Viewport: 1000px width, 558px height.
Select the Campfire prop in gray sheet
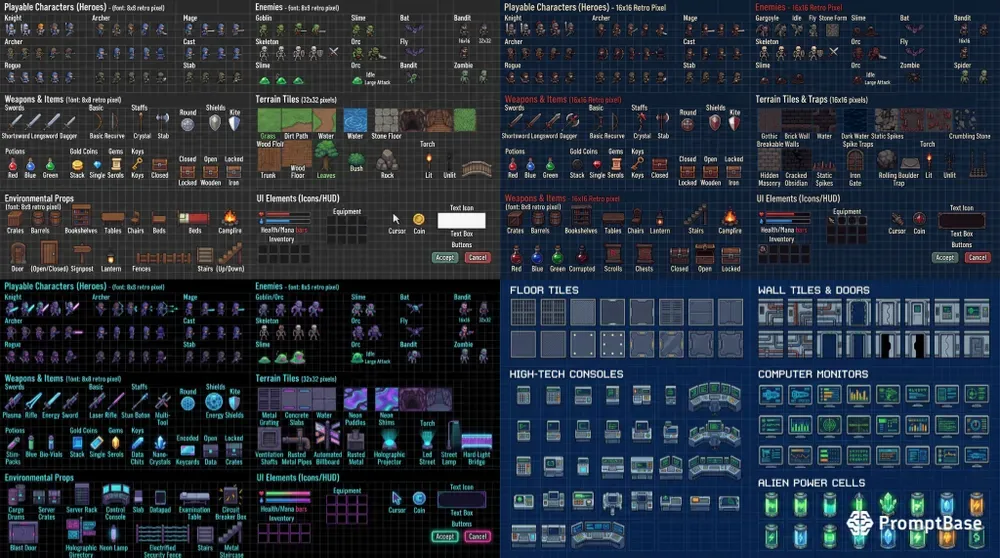(x=230, y=218)
